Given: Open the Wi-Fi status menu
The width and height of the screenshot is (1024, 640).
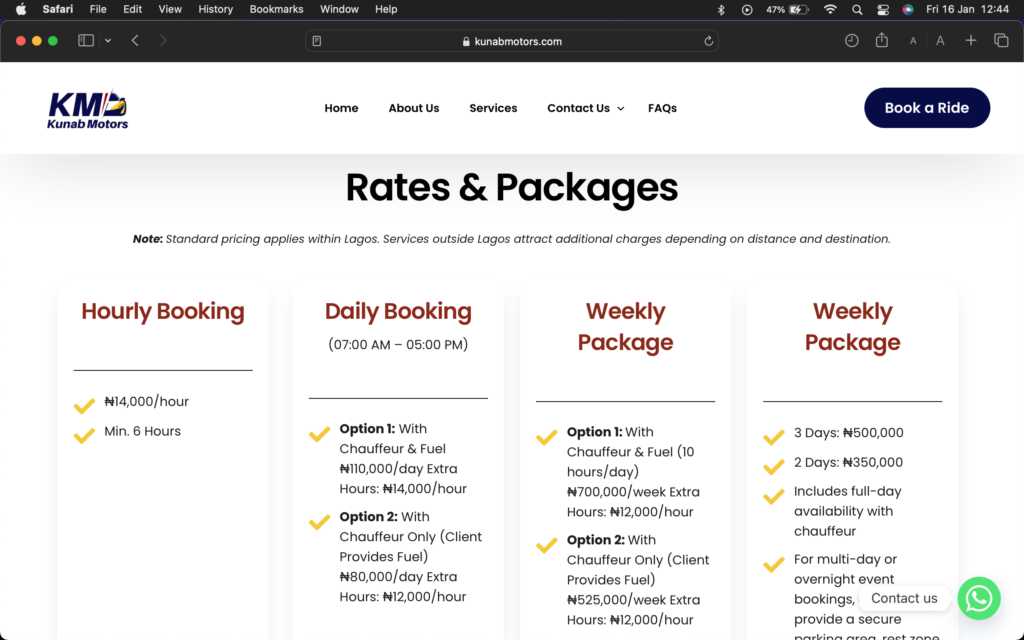Looking at the screenshot, I should pyautogui.click(x=830, y=9).
